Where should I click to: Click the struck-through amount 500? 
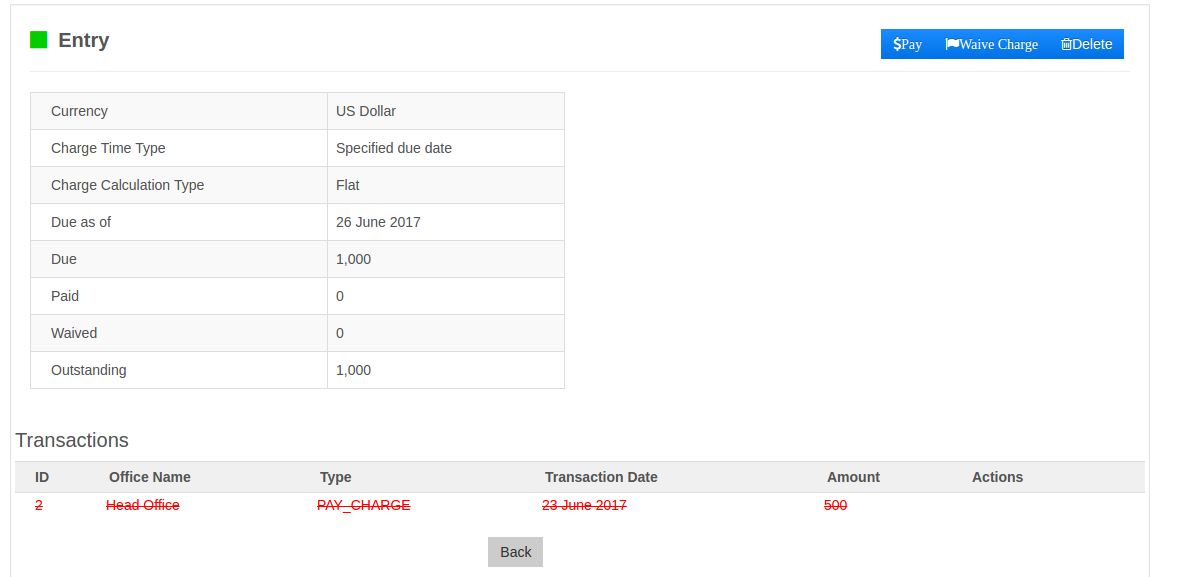(834, 505)
